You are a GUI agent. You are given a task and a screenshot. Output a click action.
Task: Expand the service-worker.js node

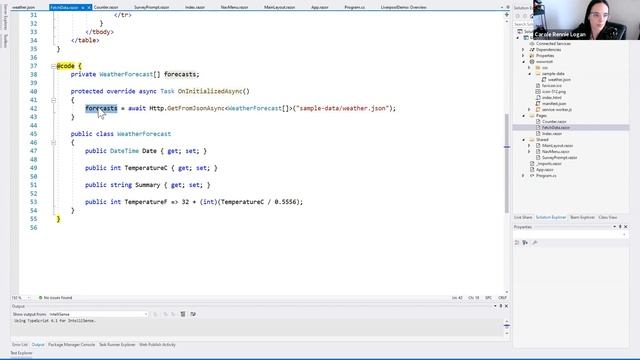coord(530,109)
